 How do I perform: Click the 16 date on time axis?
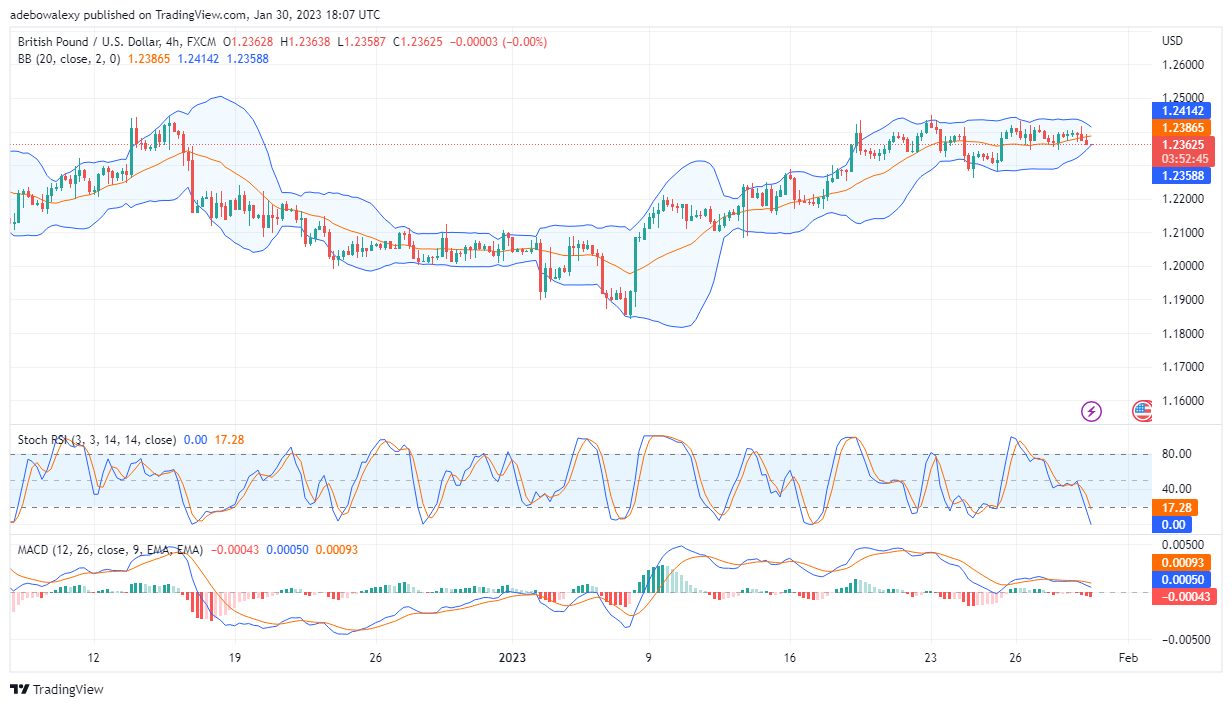[x=790, y=658]
